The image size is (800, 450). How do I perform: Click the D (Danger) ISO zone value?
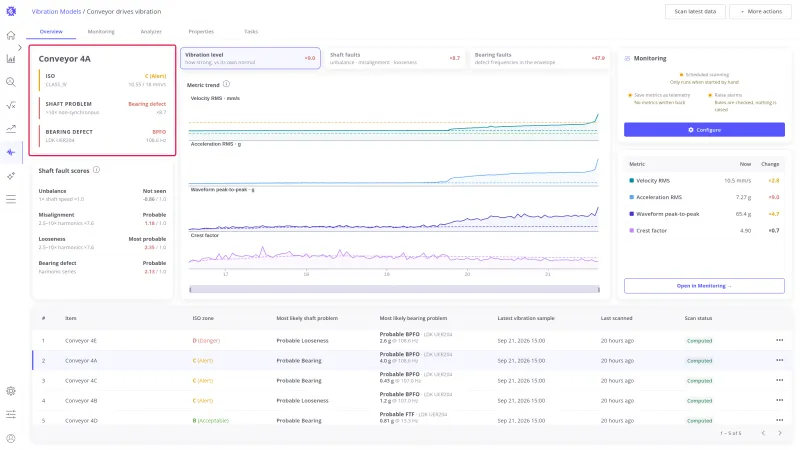[x=206, y=340]
